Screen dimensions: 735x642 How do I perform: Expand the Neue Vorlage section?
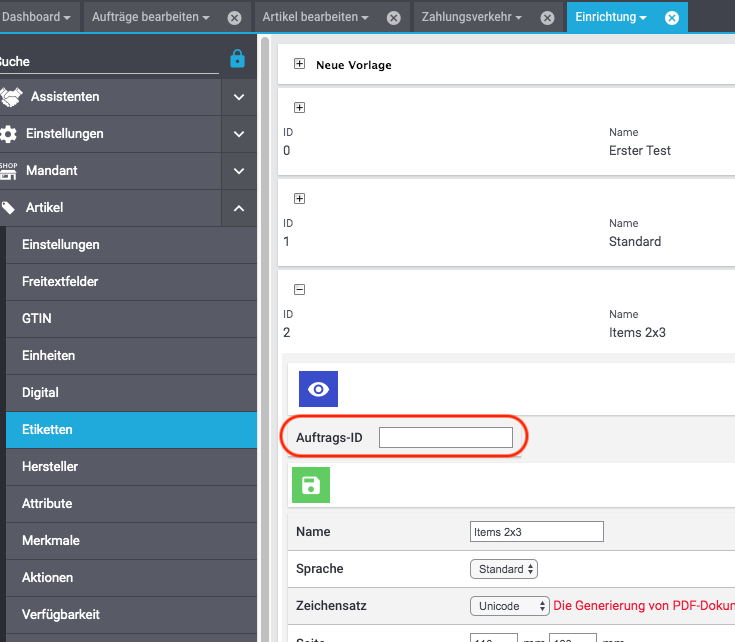pos(299,64)
